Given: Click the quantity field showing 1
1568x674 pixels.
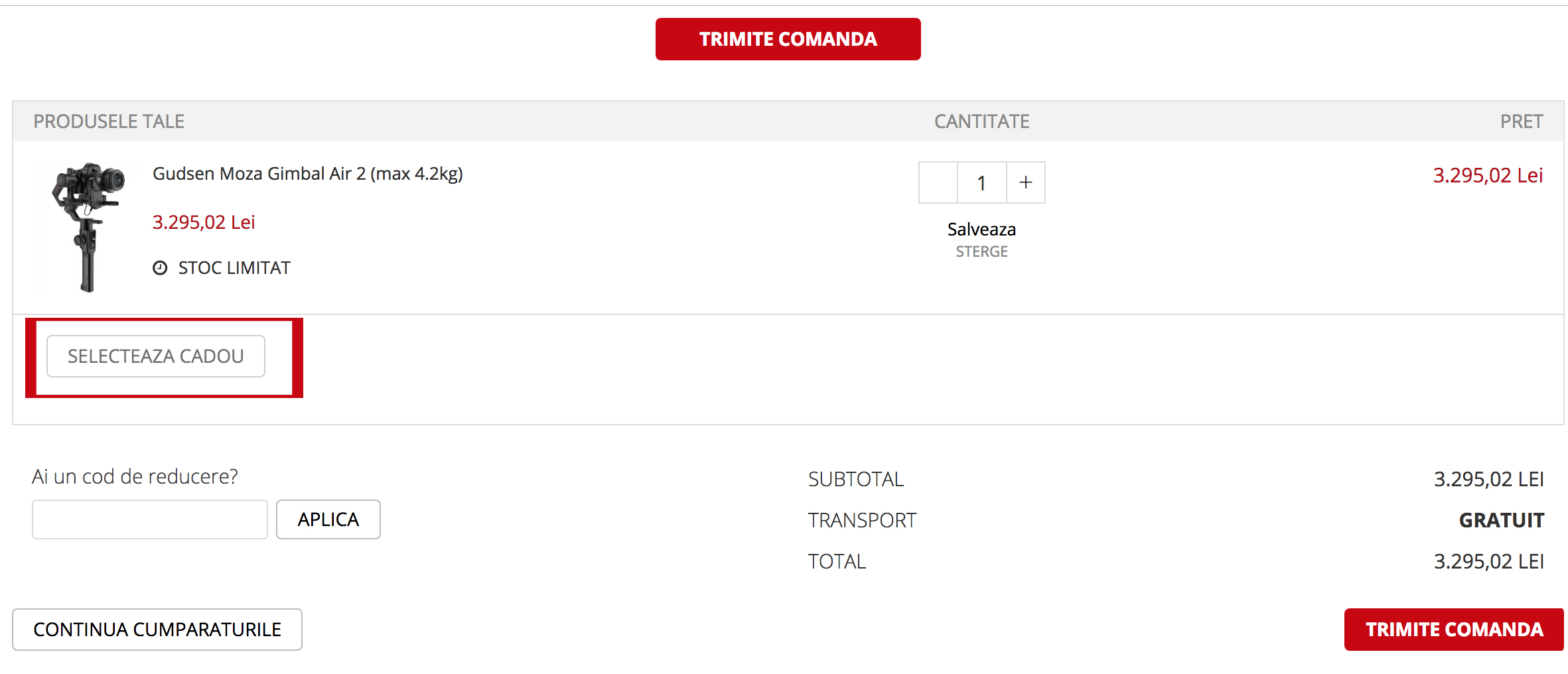Looking at the screenshot, I should click(982, 182).
